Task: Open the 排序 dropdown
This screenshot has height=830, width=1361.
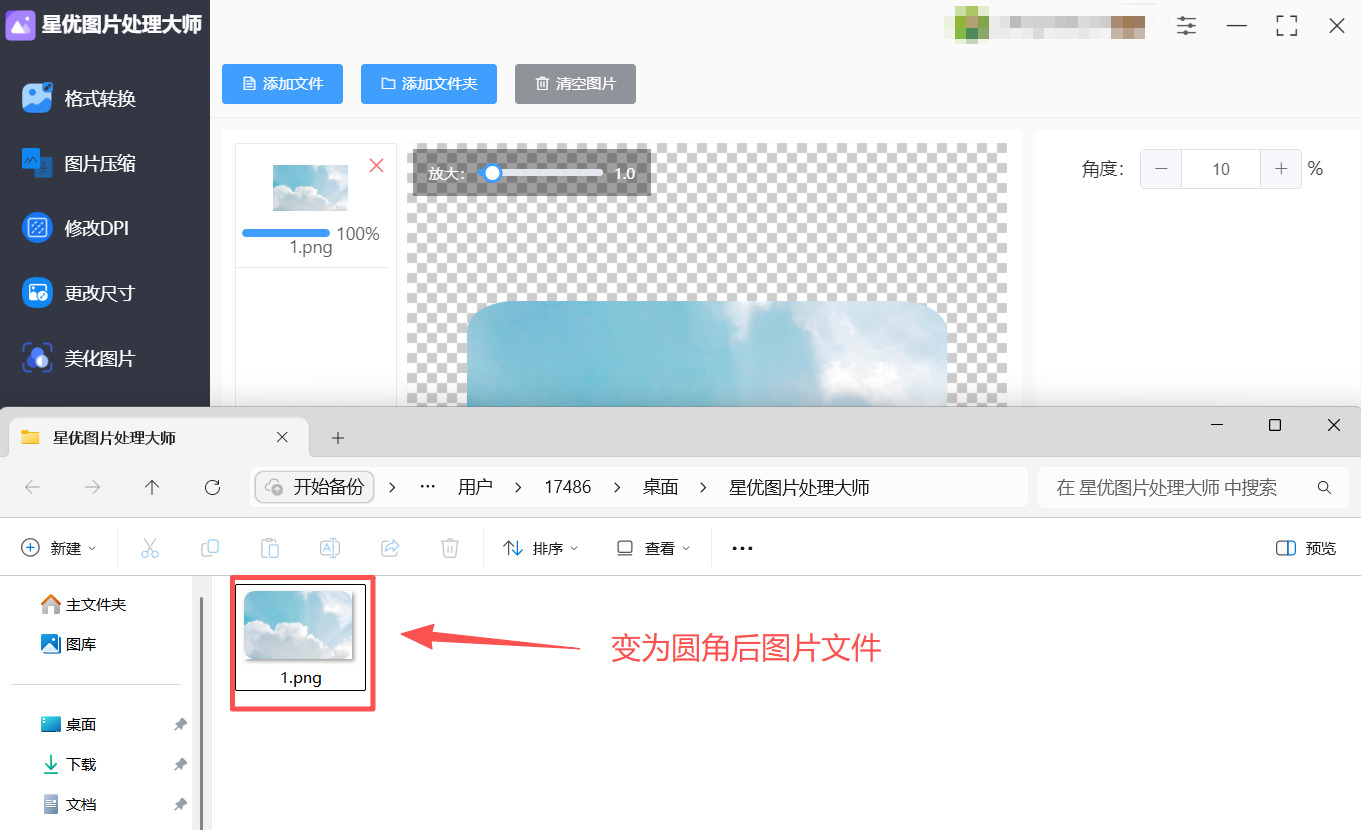Action: pyautogui.click(x=541, y=548)
